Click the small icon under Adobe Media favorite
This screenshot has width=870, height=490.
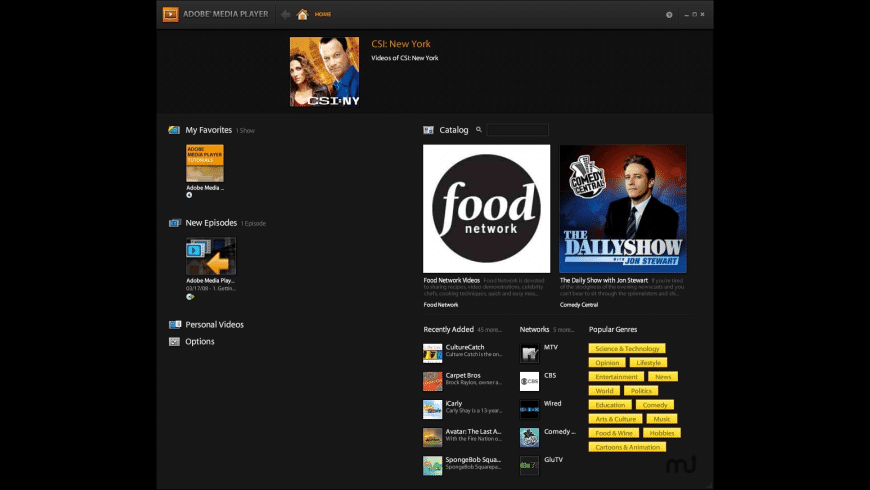point(189,195)
